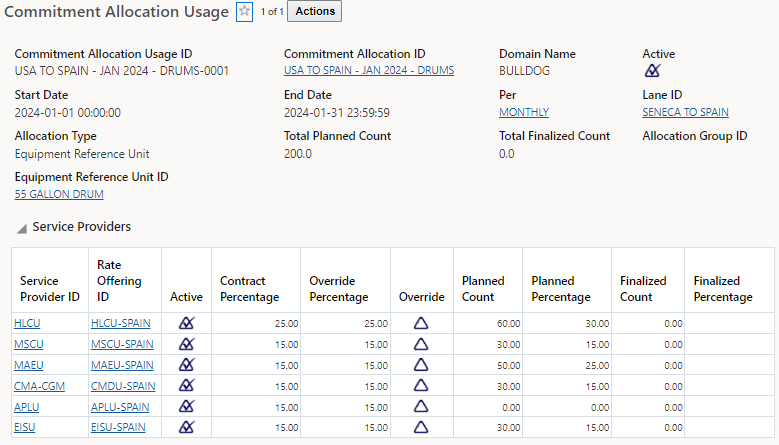Screen dimensions: 779x445
Task: Click the Active check icon in CMA-CGM row
Action: coord(187,385)
